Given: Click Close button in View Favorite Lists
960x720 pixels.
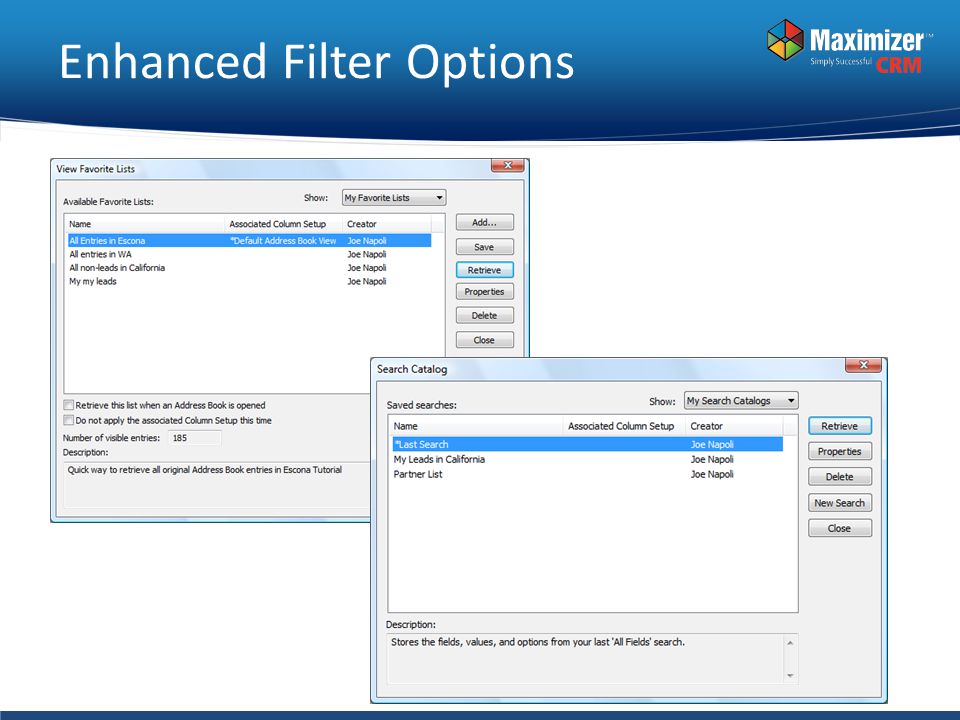Looking at the screenshot, I should pyautogui.click(x=484, y=340).
